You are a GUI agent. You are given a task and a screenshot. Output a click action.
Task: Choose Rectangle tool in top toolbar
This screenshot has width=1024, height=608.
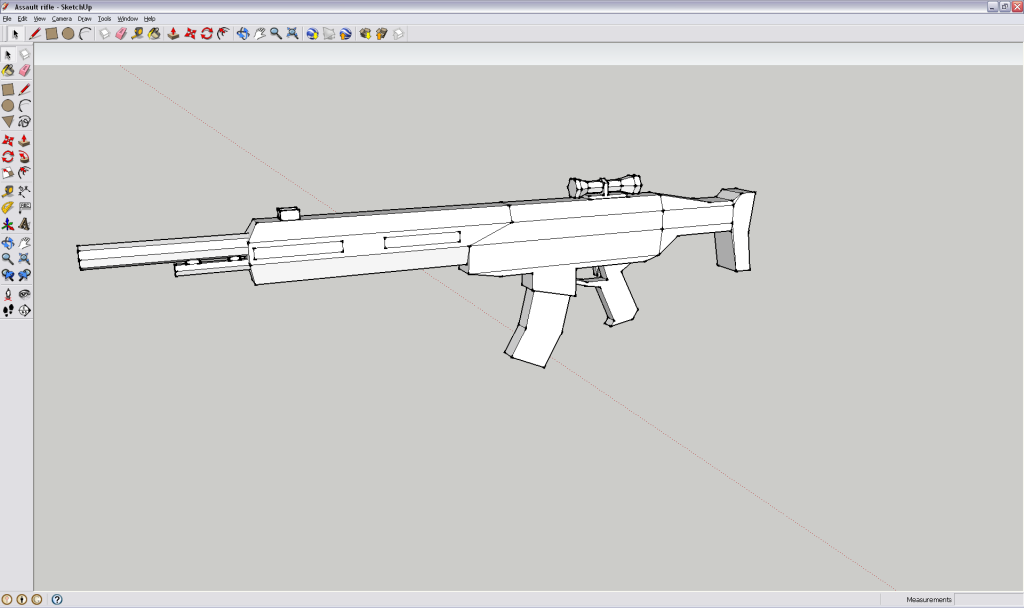point(52,34)
